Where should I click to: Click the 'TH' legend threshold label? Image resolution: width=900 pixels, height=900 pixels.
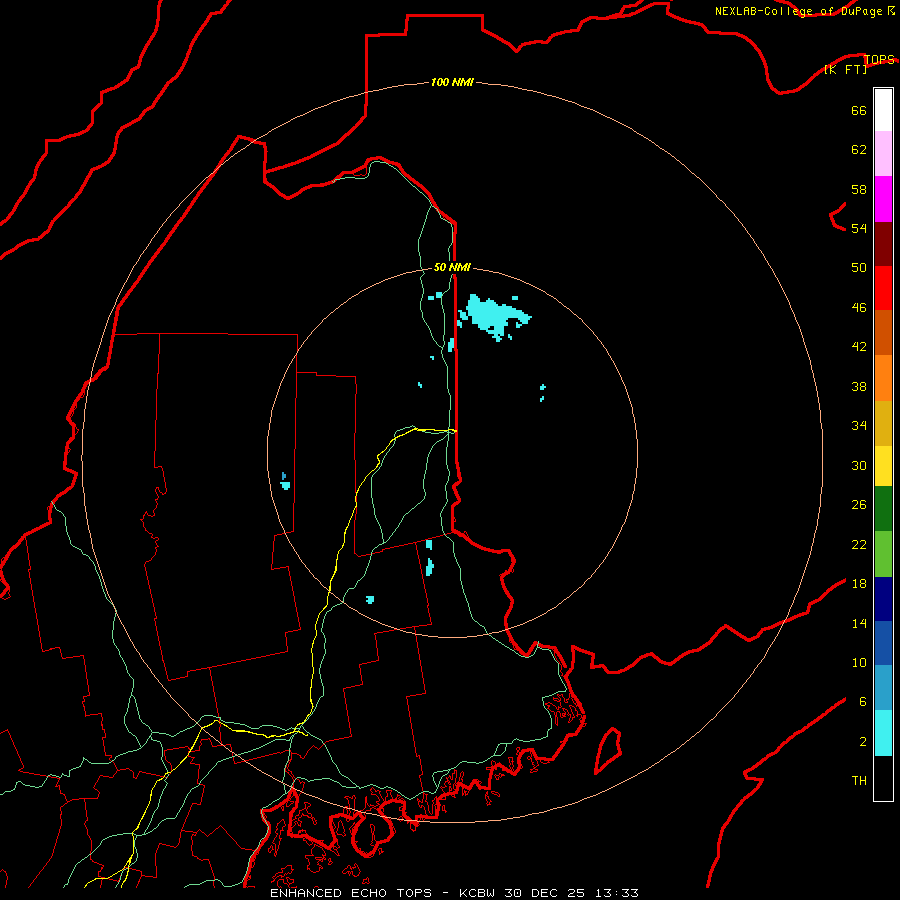859,781
